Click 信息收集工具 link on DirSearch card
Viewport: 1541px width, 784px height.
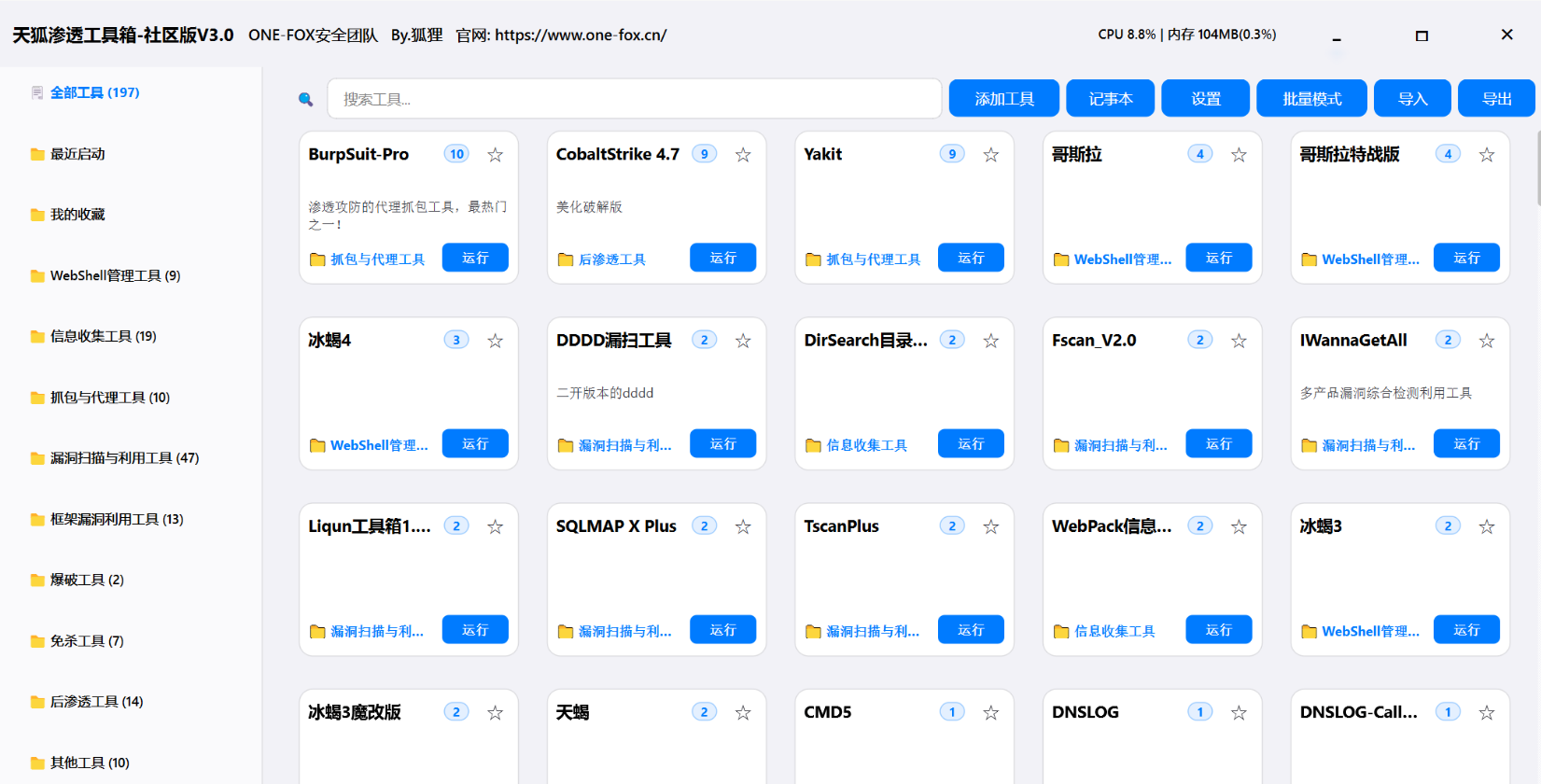point(867,445)
